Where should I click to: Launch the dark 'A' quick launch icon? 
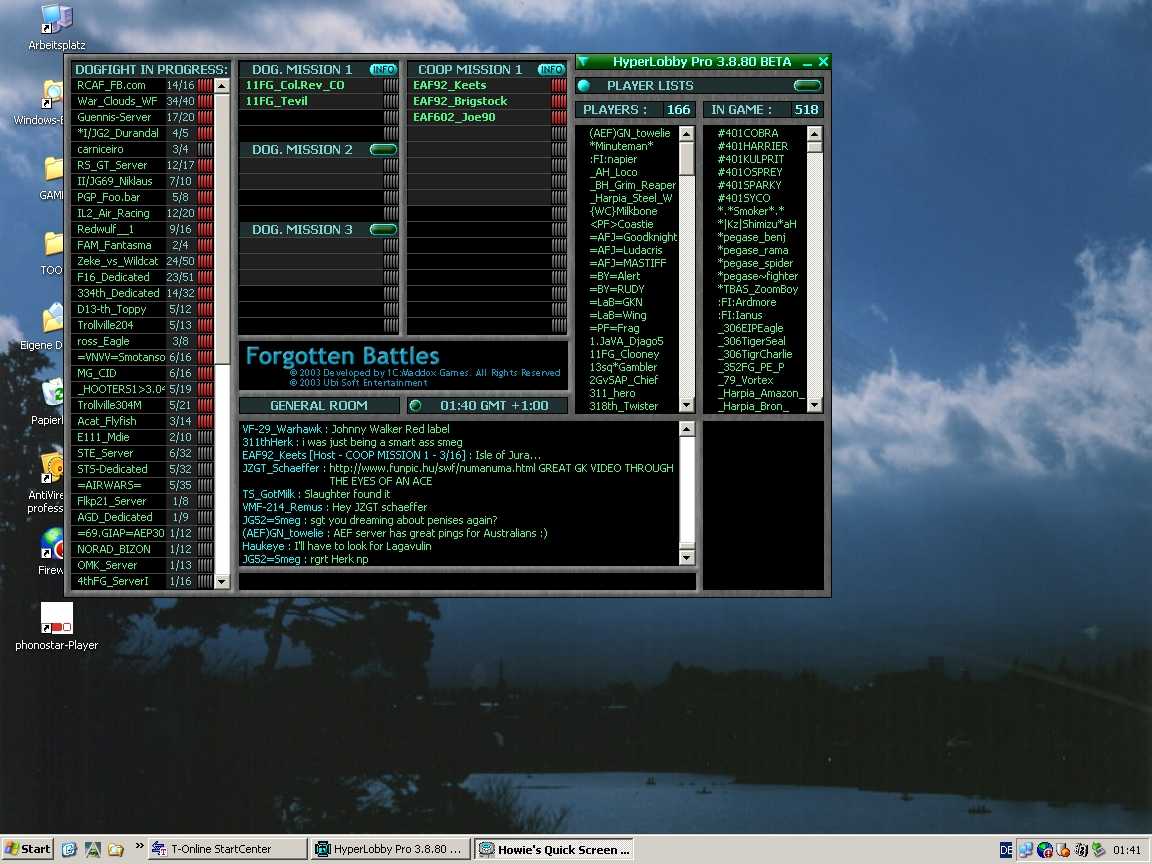click(x=93, y=849)
